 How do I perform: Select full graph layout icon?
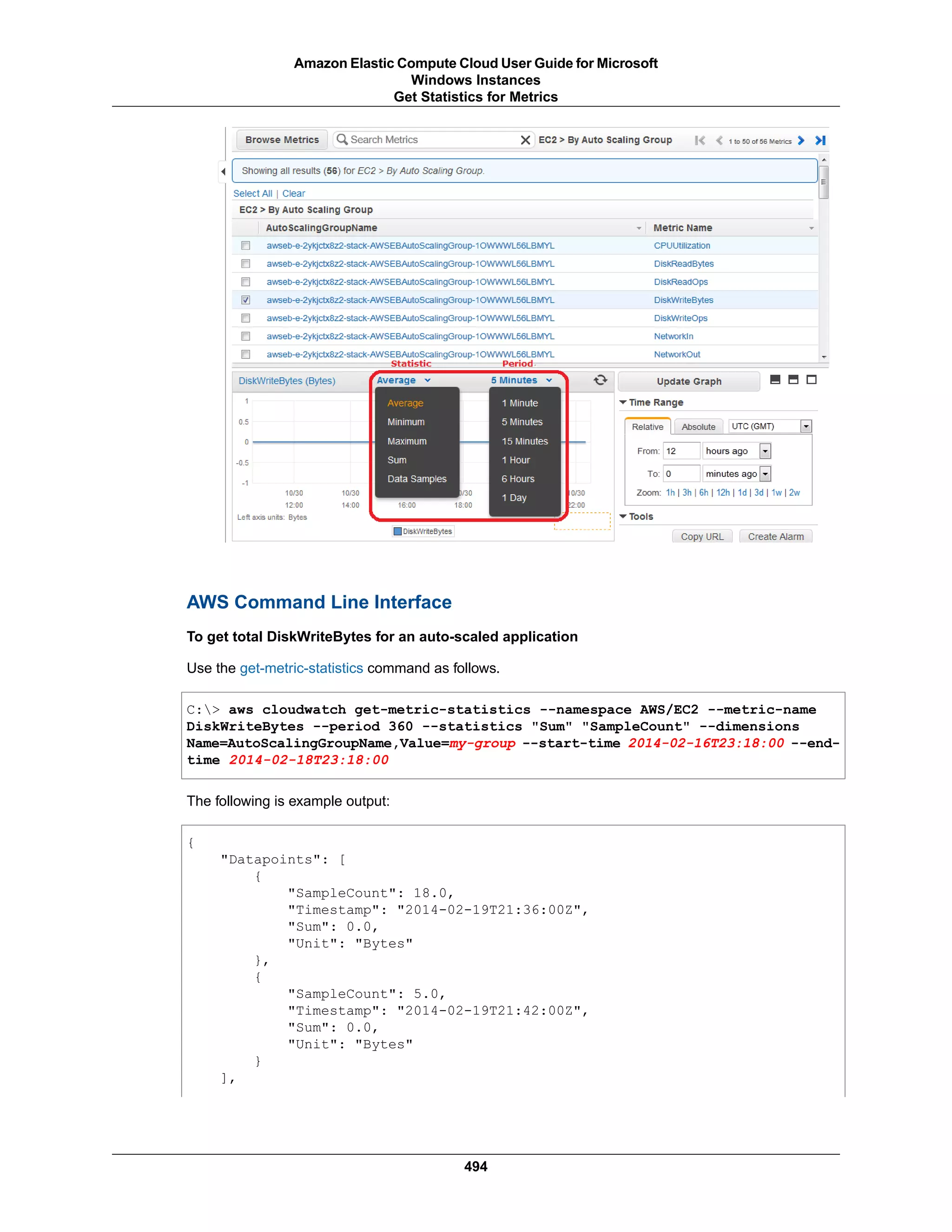812,380
